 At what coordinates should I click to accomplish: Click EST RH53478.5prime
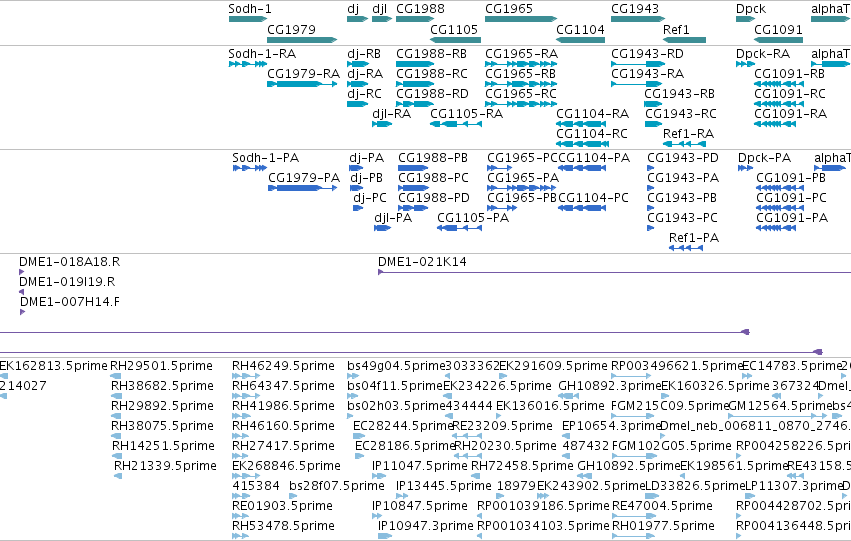pos(283,526)
